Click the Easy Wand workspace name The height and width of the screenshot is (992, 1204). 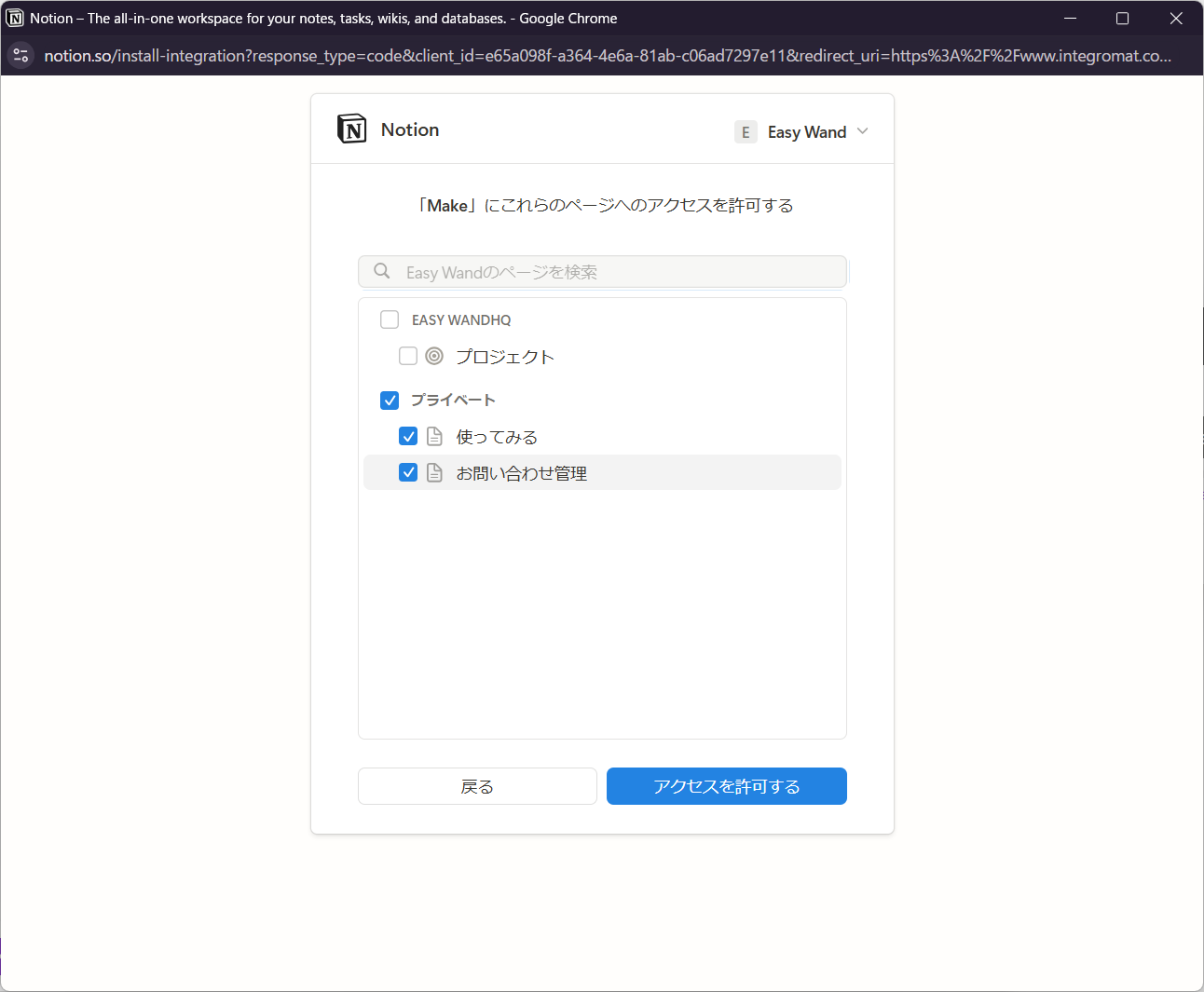click(807, 132)
